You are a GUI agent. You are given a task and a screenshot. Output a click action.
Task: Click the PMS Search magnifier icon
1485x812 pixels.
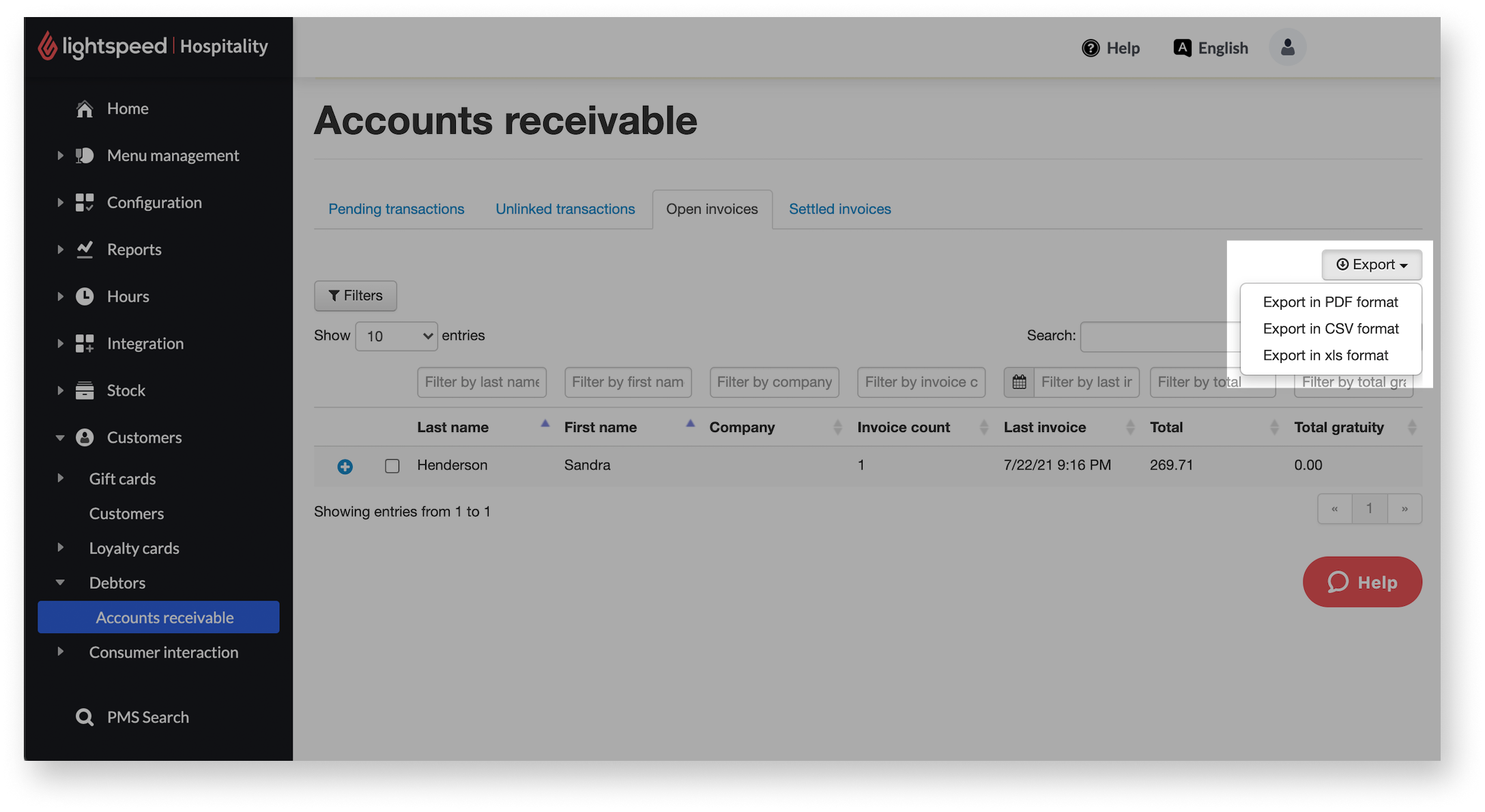[x=85, y=718]
